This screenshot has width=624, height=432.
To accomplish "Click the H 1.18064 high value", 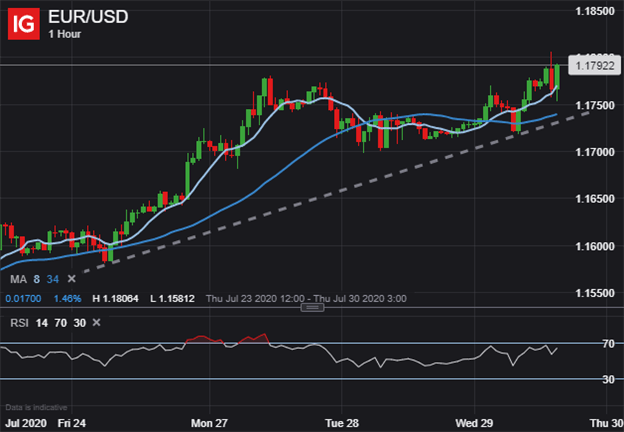I will tap(115, 299).
